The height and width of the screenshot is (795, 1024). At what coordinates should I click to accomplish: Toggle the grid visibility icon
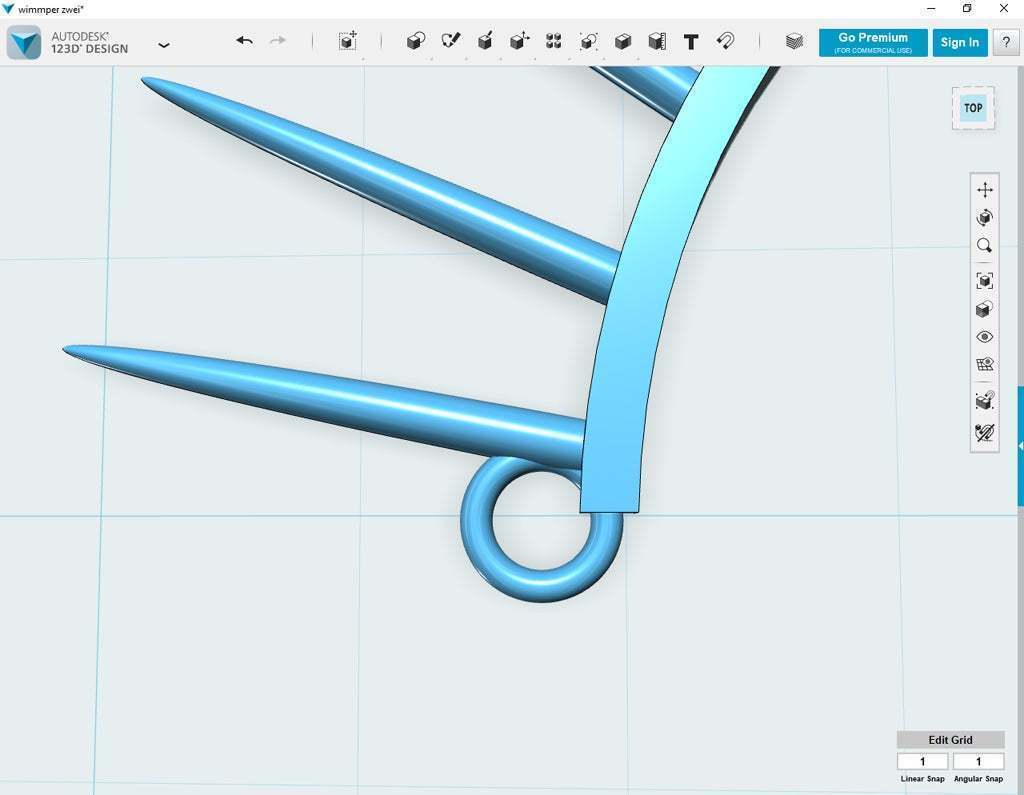coord(985,365)
